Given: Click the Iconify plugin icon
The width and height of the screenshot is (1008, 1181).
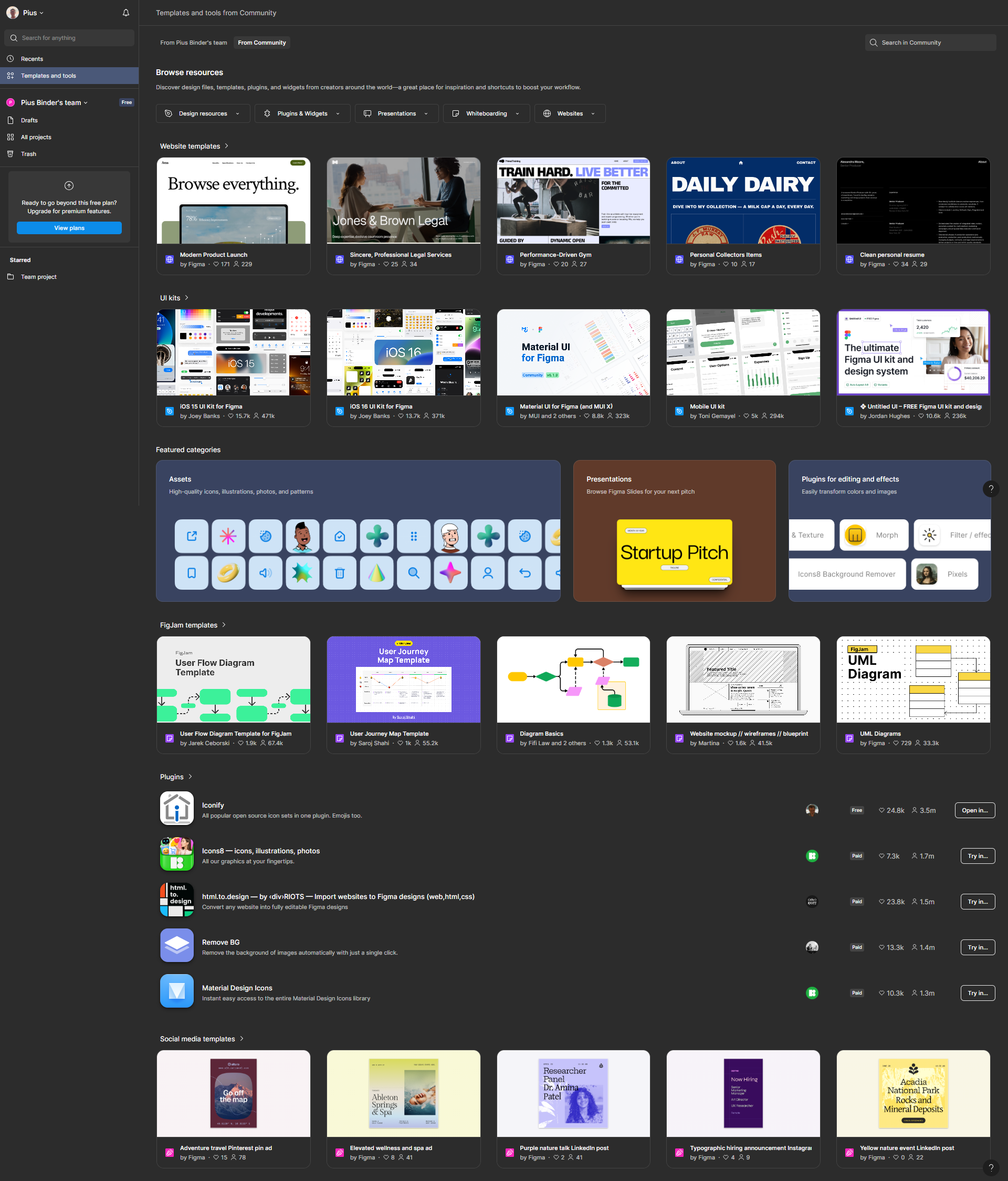Looking at the screenshot, I should click(x=176, y=808).
